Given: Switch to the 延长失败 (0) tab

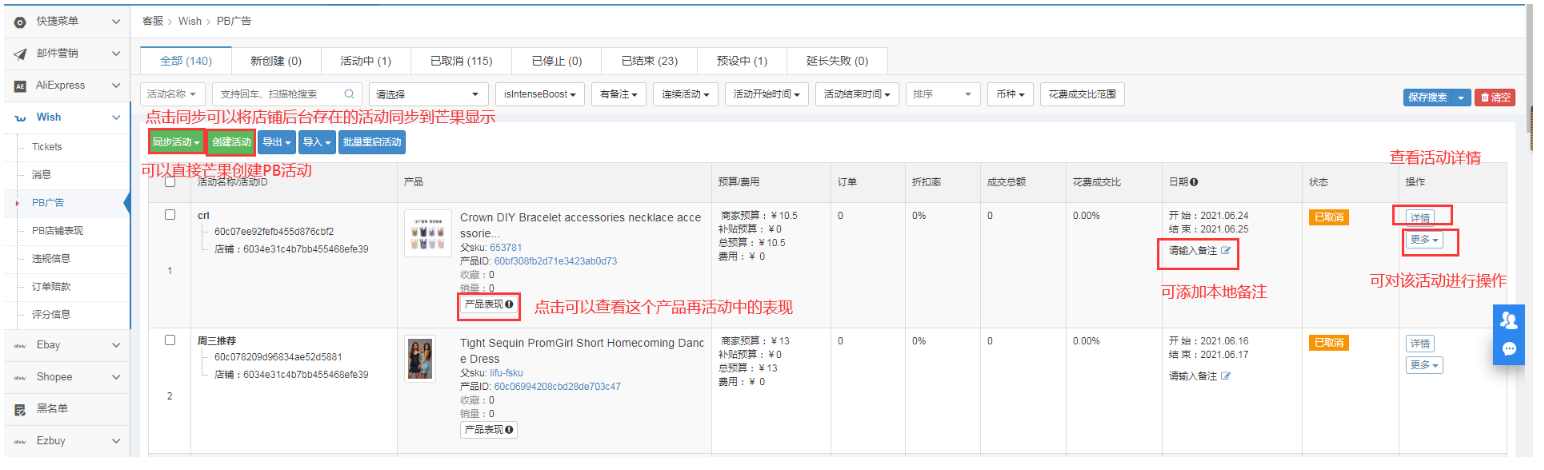Looking at the screenshot, I should tap(836, 61).
